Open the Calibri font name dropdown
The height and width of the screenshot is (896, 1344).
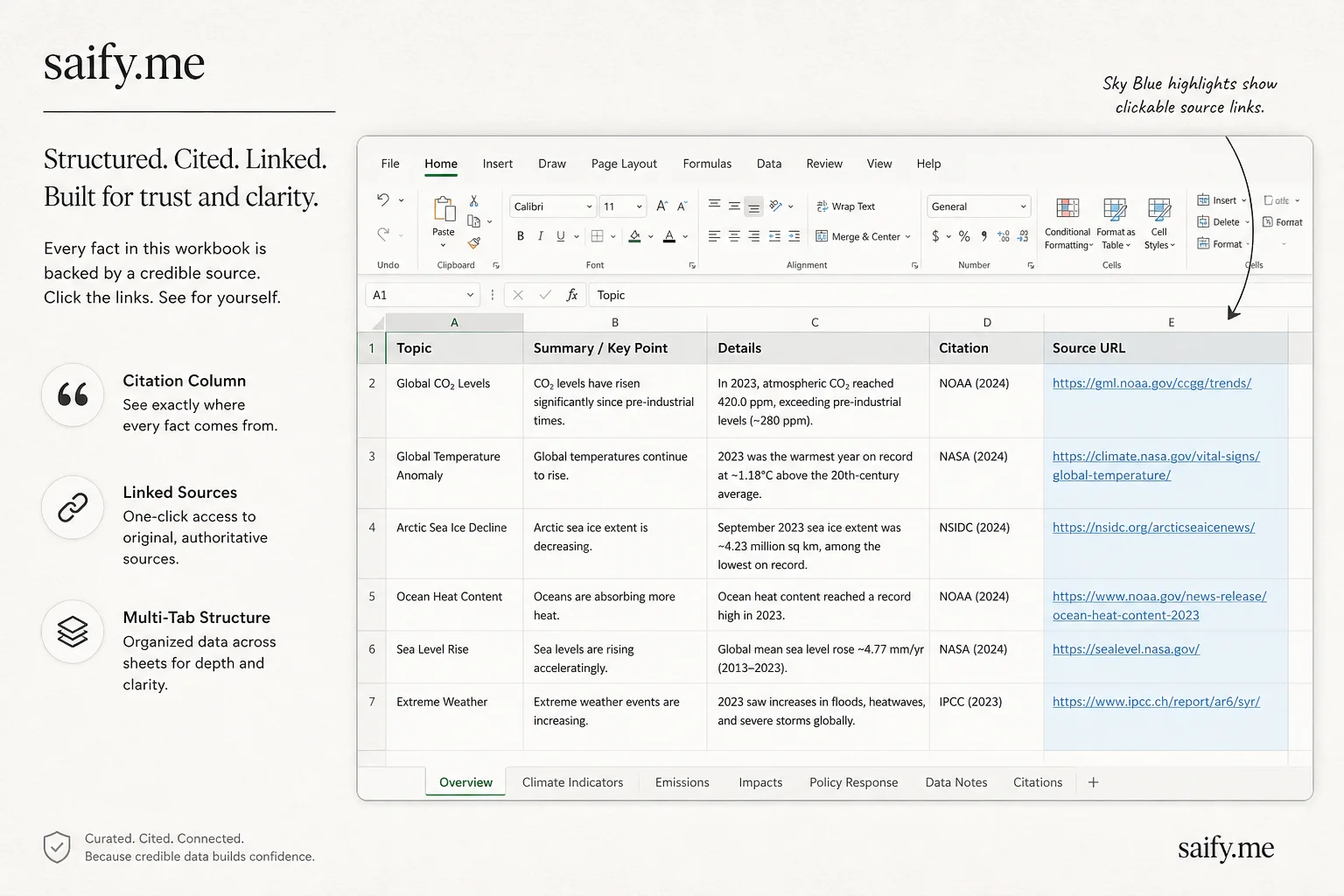[589, 206]
